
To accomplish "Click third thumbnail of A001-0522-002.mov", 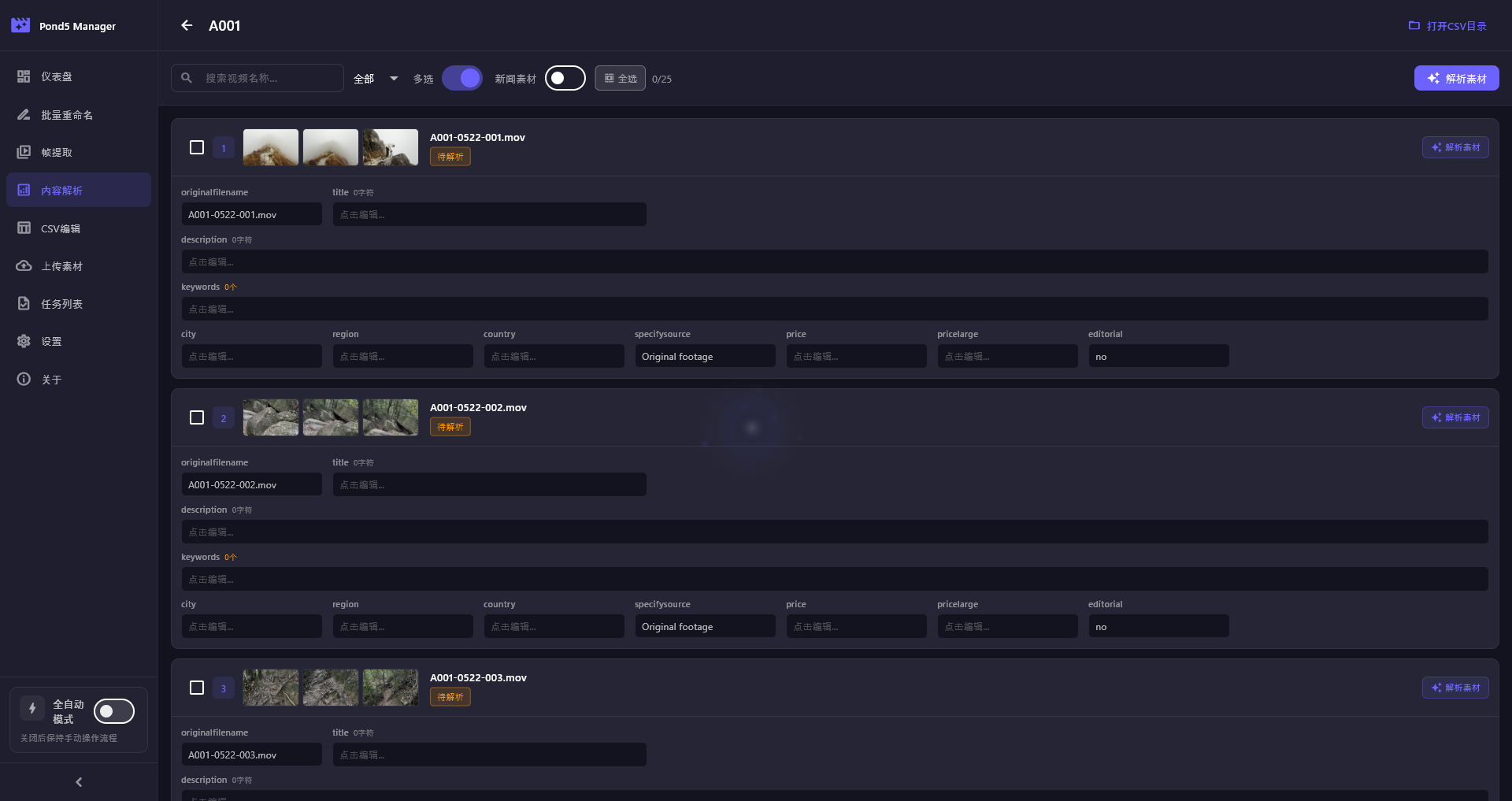I will tap(391, 417).
